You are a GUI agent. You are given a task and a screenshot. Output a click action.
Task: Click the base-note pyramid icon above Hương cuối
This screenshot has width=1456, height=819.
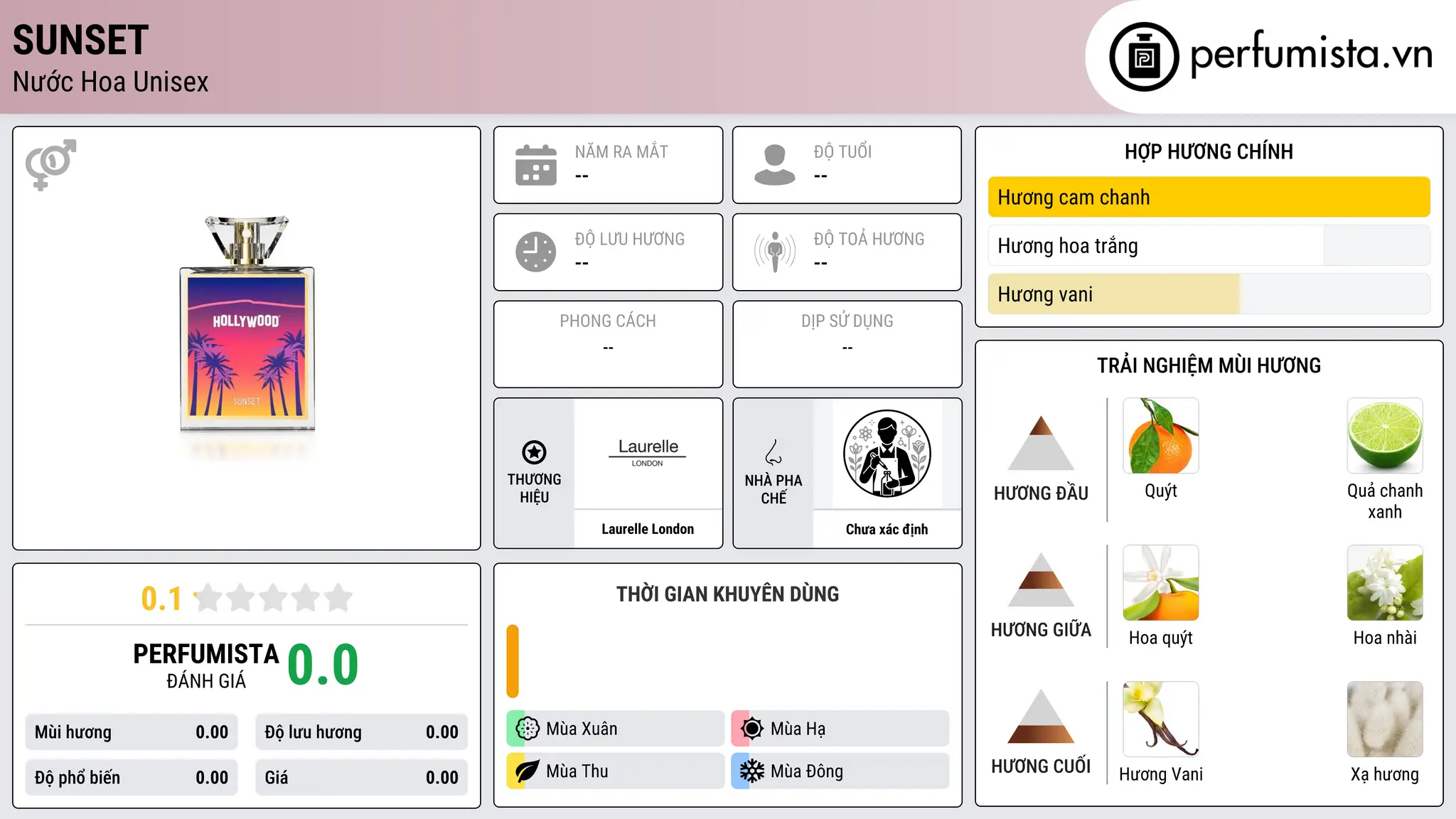point(1041,716)
